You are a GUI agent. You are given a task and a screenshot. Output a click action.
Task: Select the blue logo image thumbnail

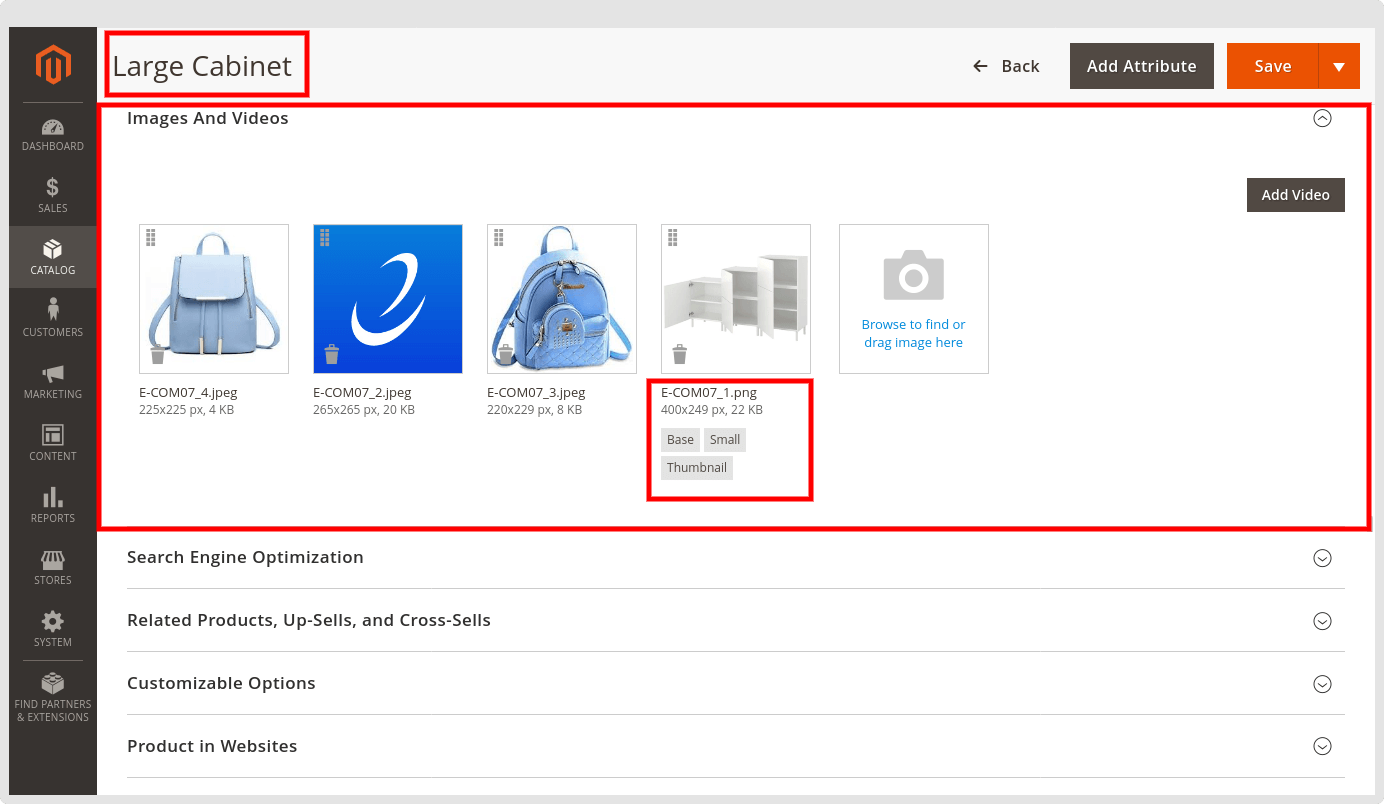(x=388, y=299)
